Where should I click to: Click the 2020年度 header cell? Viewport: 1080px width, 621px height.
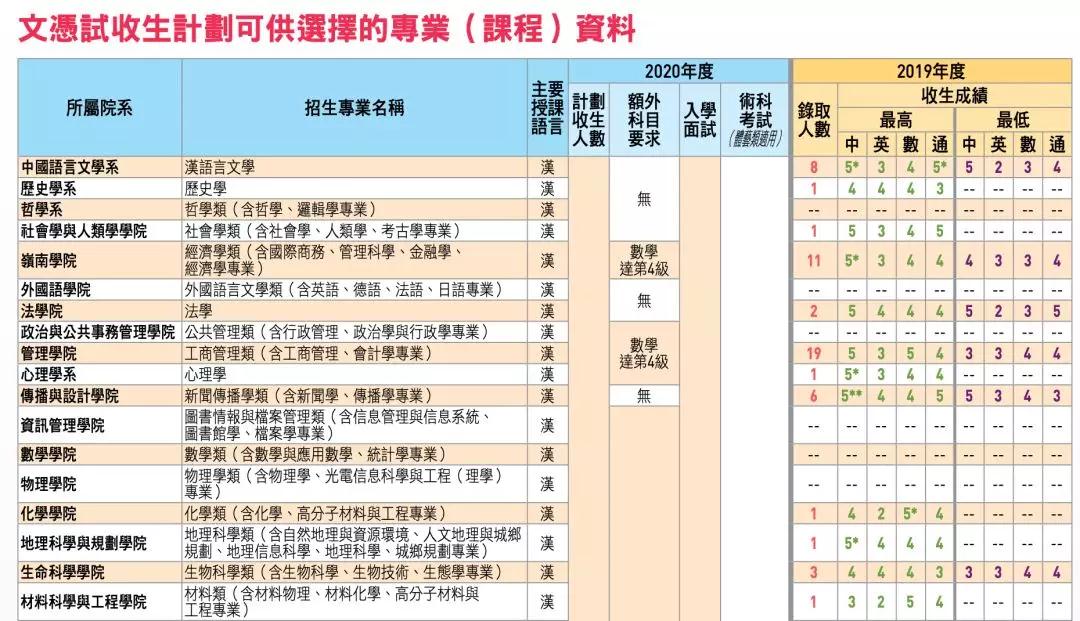(x=678, y=71)
